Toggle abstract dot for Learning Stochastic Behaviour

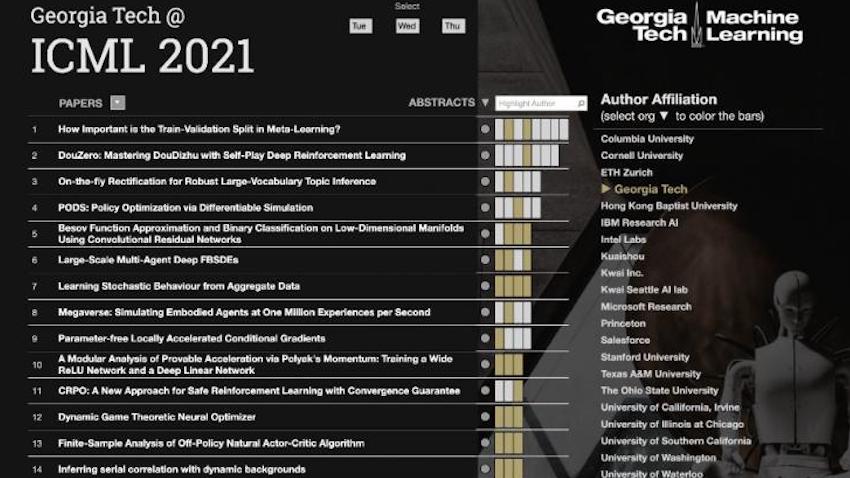click(485, 286)
